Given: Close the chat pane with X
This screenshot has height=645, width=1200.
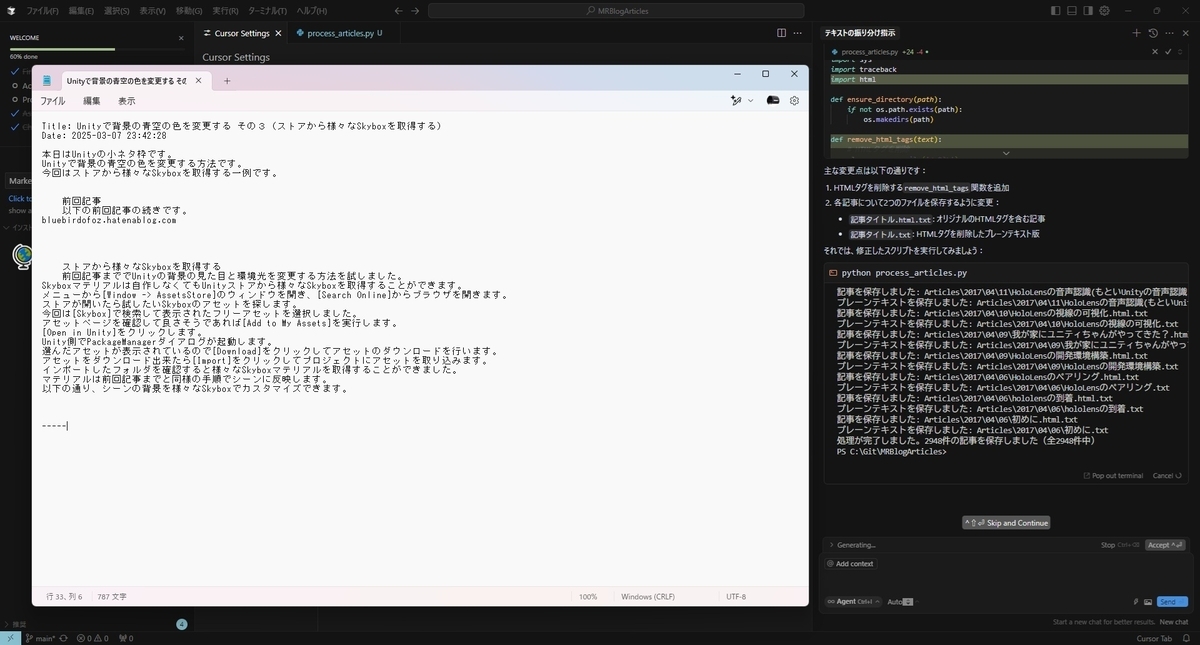Looking at the screenshot, I should point(1185,33).
